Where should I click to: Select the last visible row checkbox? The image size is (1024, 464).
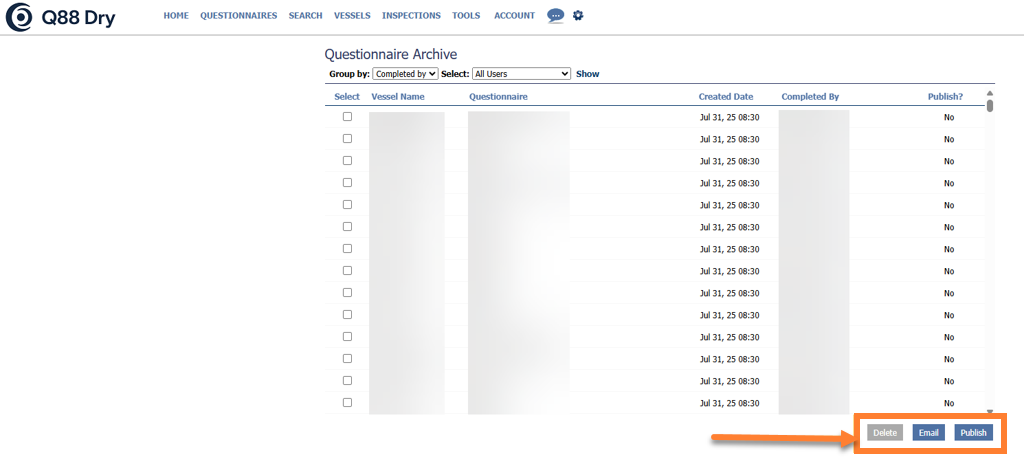(x=347, y=403)
